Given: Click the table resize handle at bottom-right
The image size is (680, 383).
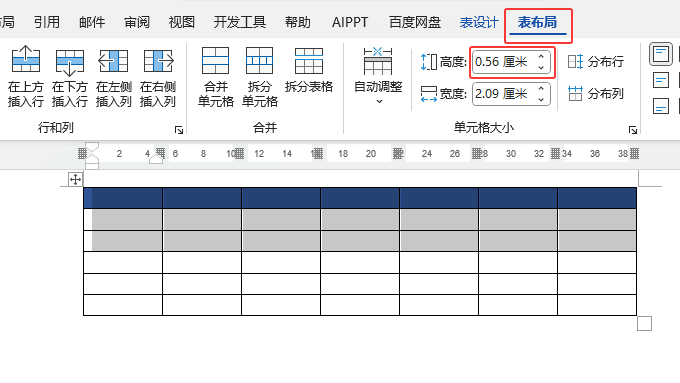Looking at the screenshot, I should pyautogui.click(x=644, y=324).
